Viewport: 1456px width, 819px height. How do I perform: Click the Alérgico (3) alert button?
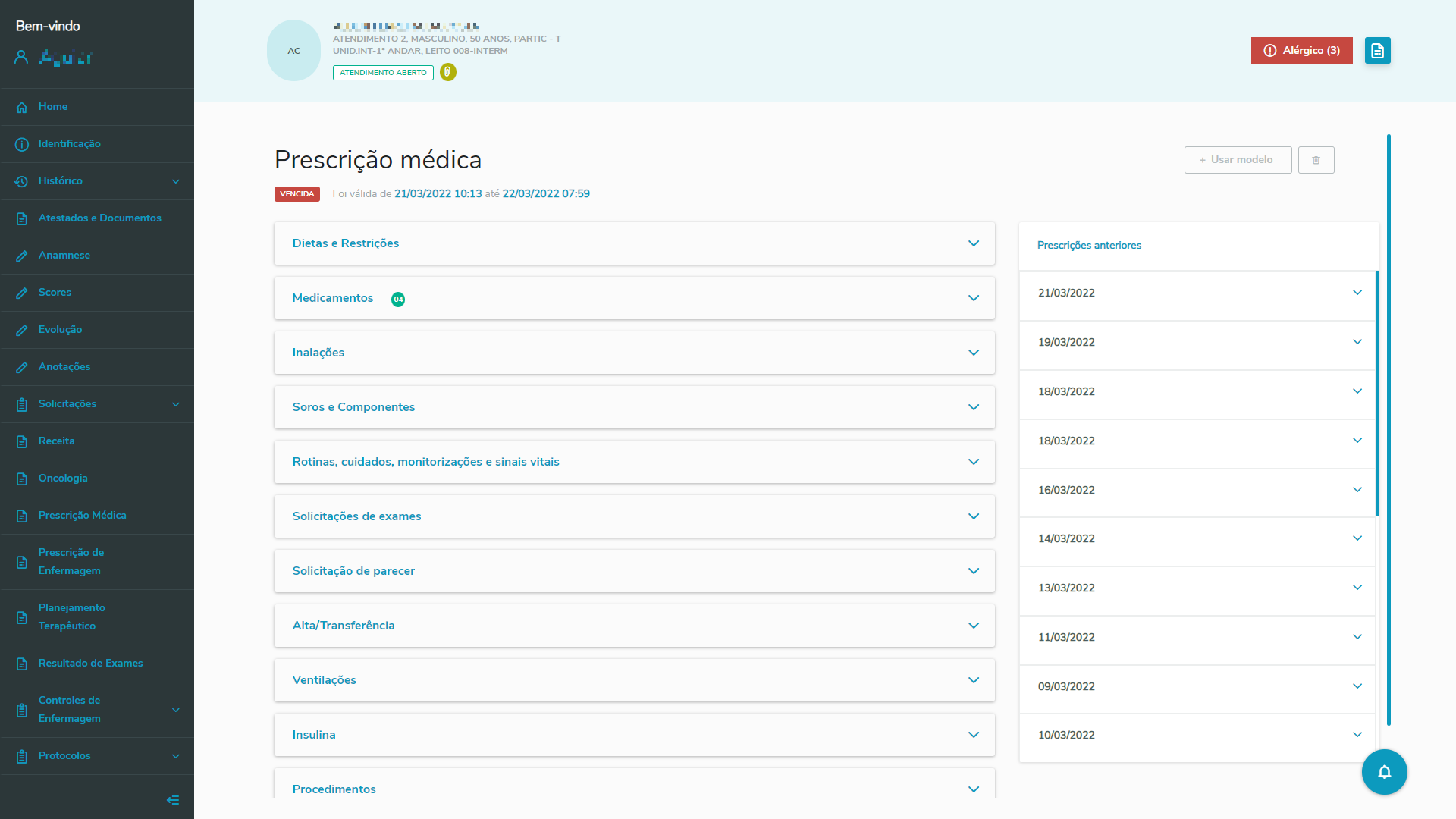pos(1301,51)
